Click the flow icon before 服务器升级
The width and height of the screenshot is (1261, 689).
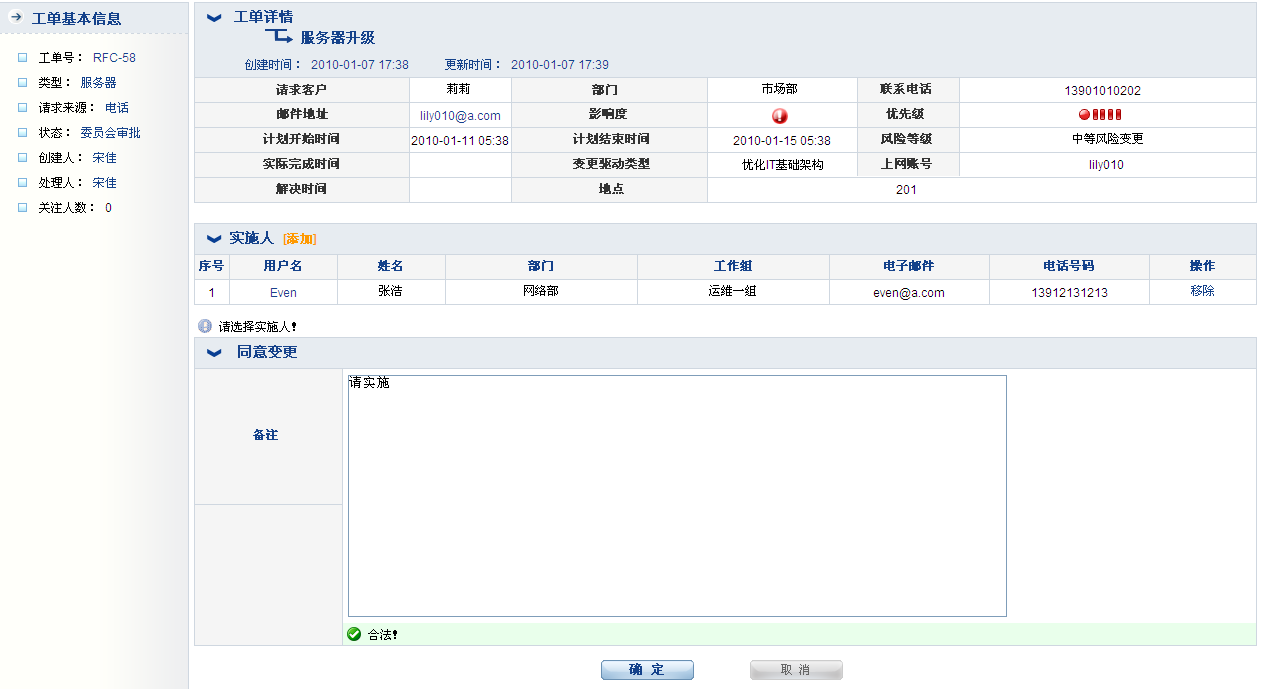coord(279,37)
